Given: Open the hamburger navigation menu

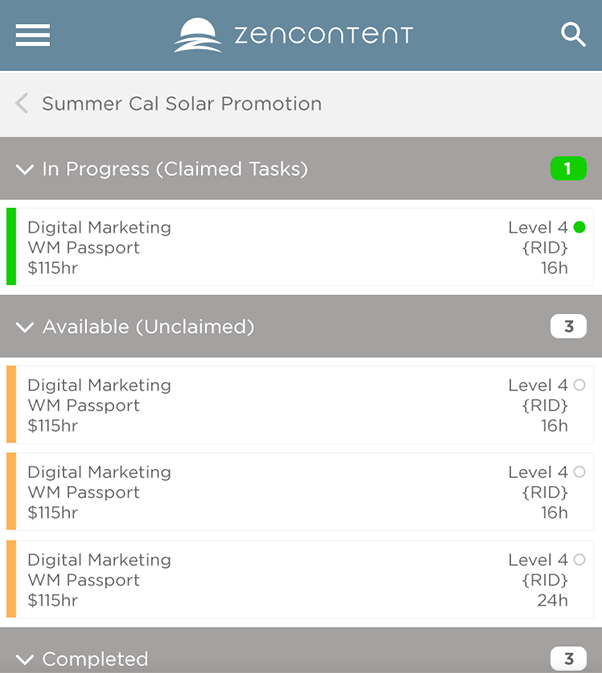Looking at the screenshot, I should (x=33, y=35).
